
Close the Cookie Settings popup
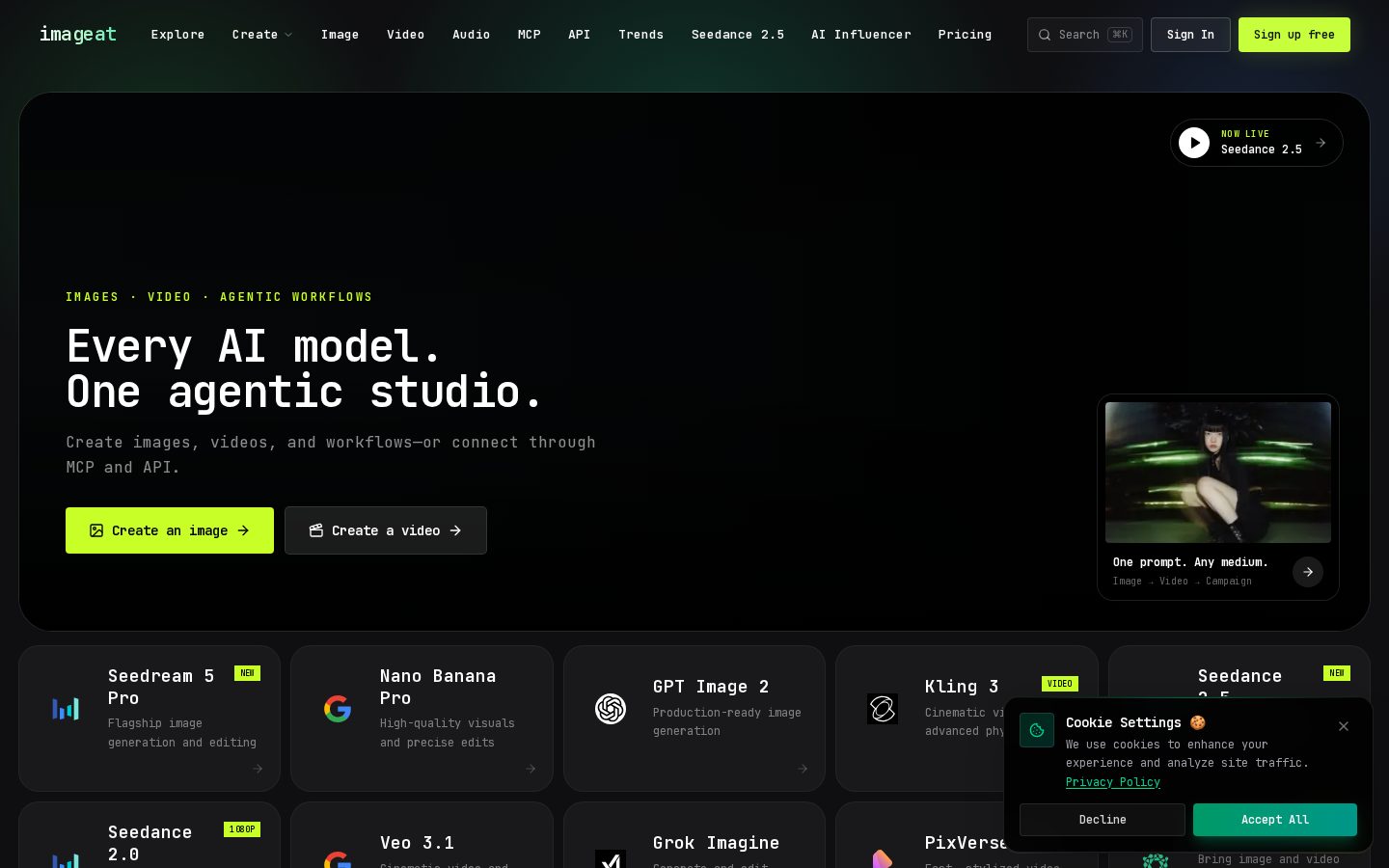pyautogui.click(x=1344, y=726)
